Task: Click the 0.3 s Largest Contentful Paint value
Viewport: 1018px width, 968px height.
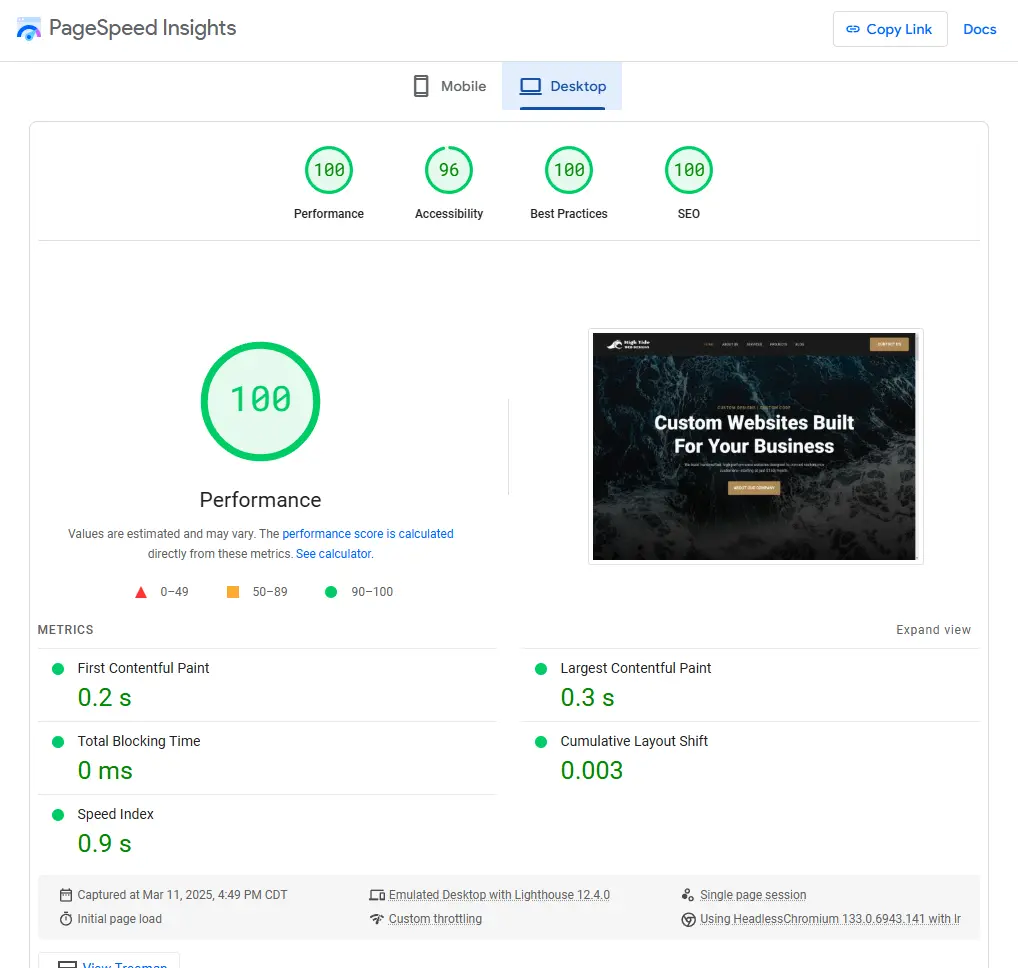Action: (588, 698)
